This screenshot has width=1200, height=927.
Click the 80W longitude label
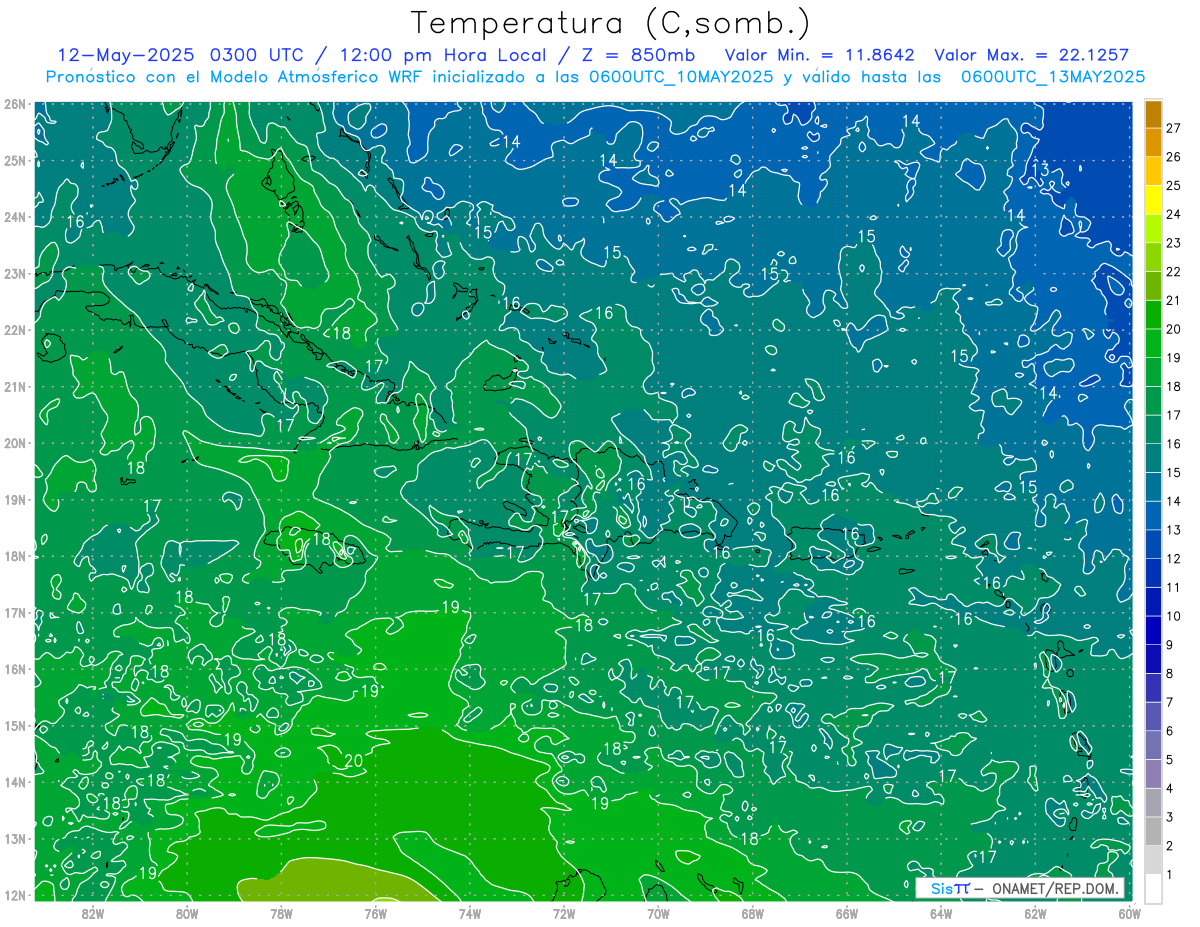pos(186,913)
